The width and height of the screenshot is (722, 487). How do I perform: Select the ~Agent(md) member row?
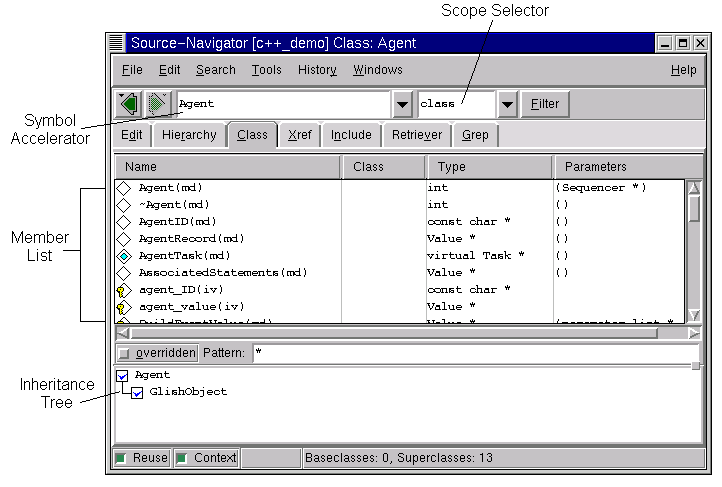click(x=400, y=205)
